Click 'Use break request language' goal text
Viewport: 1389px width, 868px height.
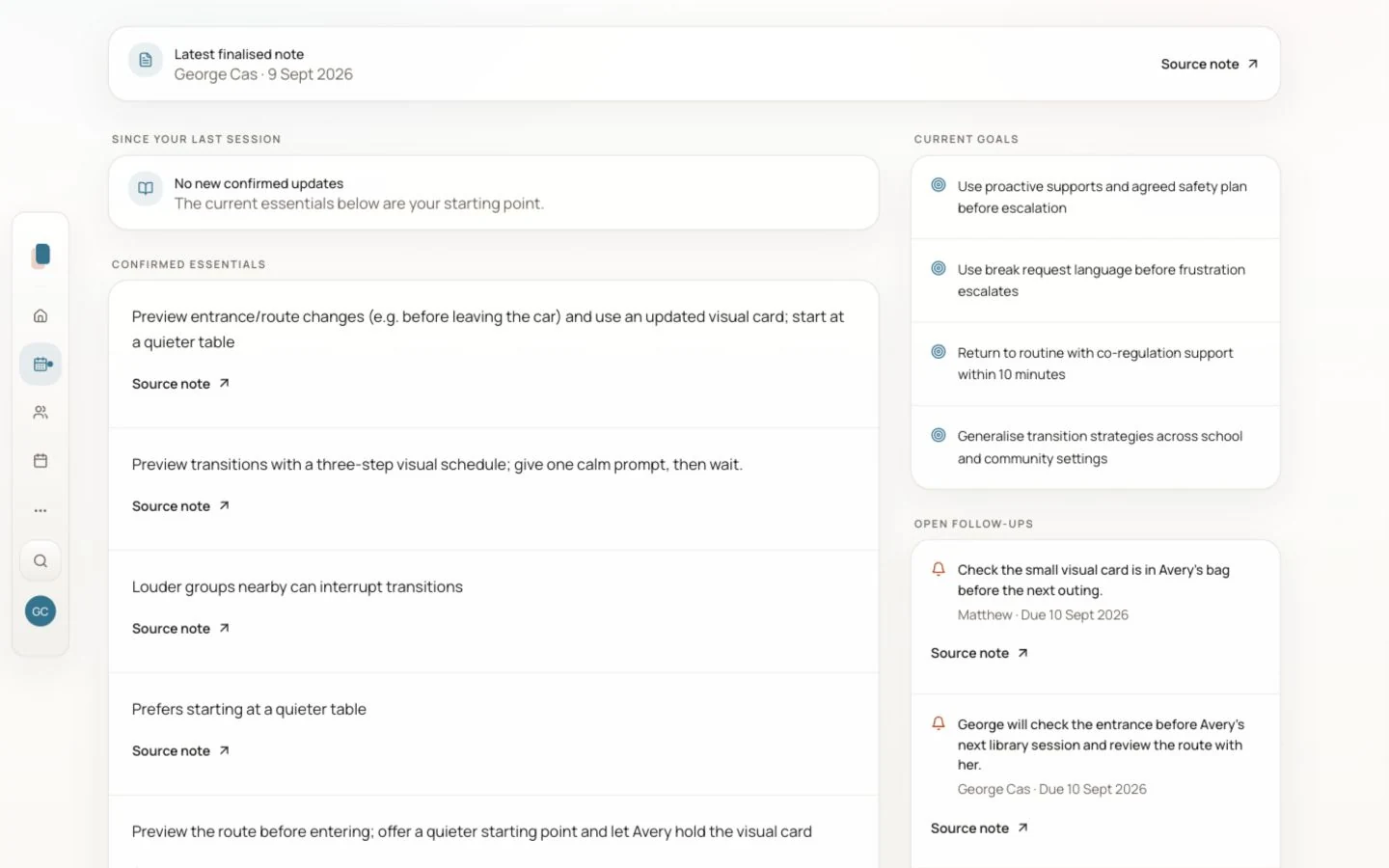[x=1101, y=281]
